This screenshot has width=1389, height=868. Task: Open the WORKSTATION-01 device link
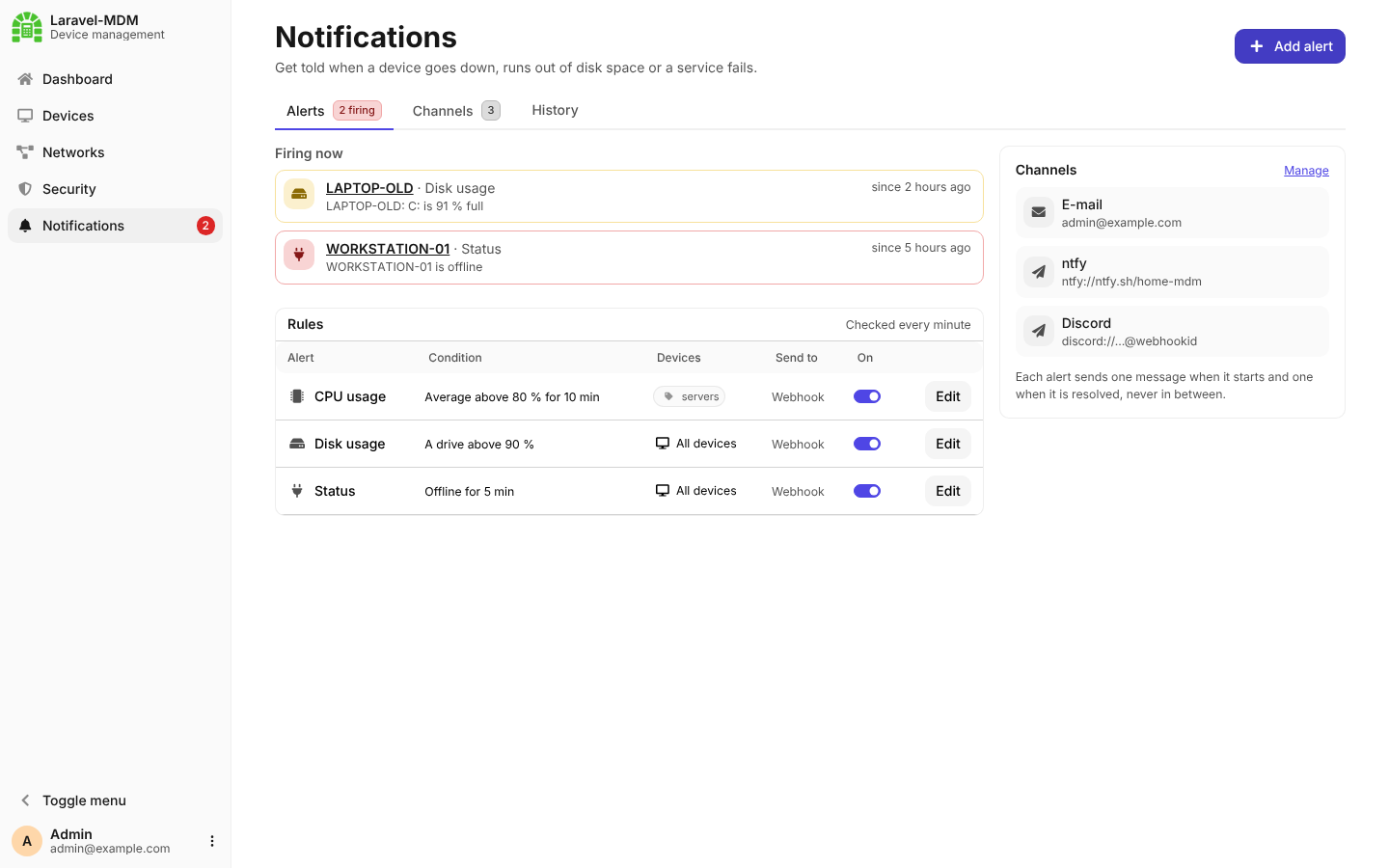tap(388, 249)
